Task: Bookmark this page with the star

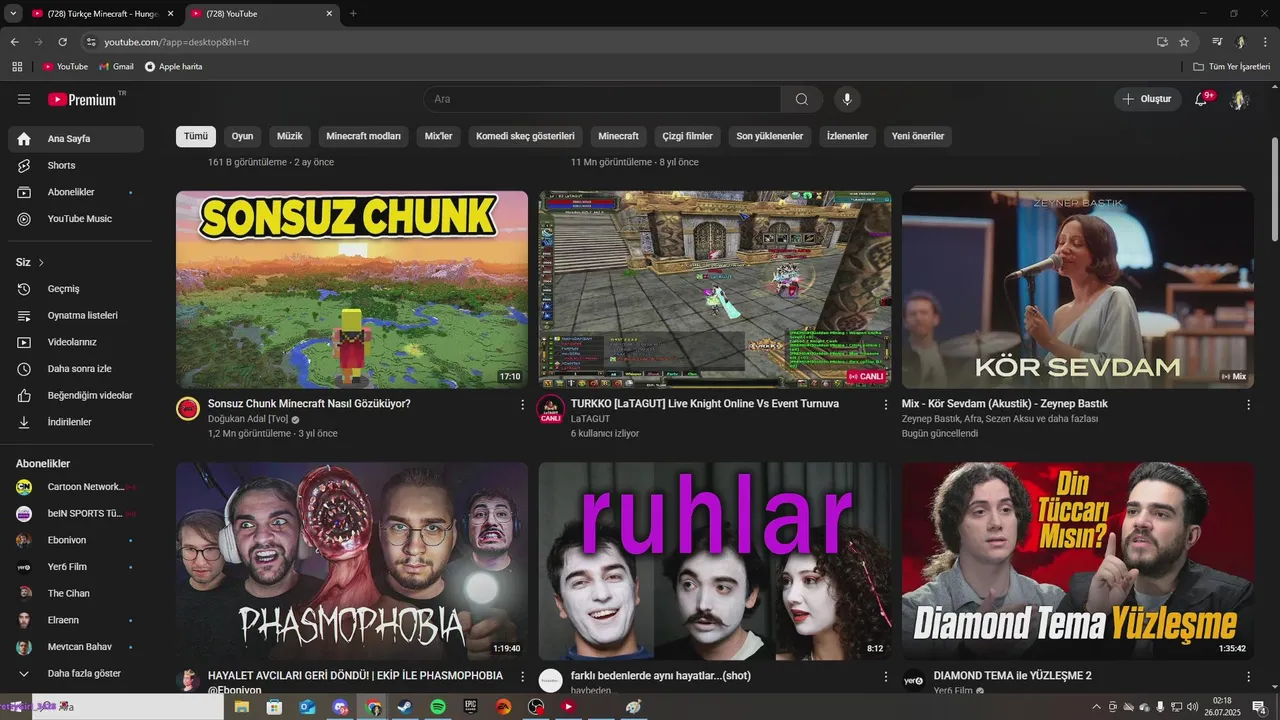Action: click(1184, 42)
